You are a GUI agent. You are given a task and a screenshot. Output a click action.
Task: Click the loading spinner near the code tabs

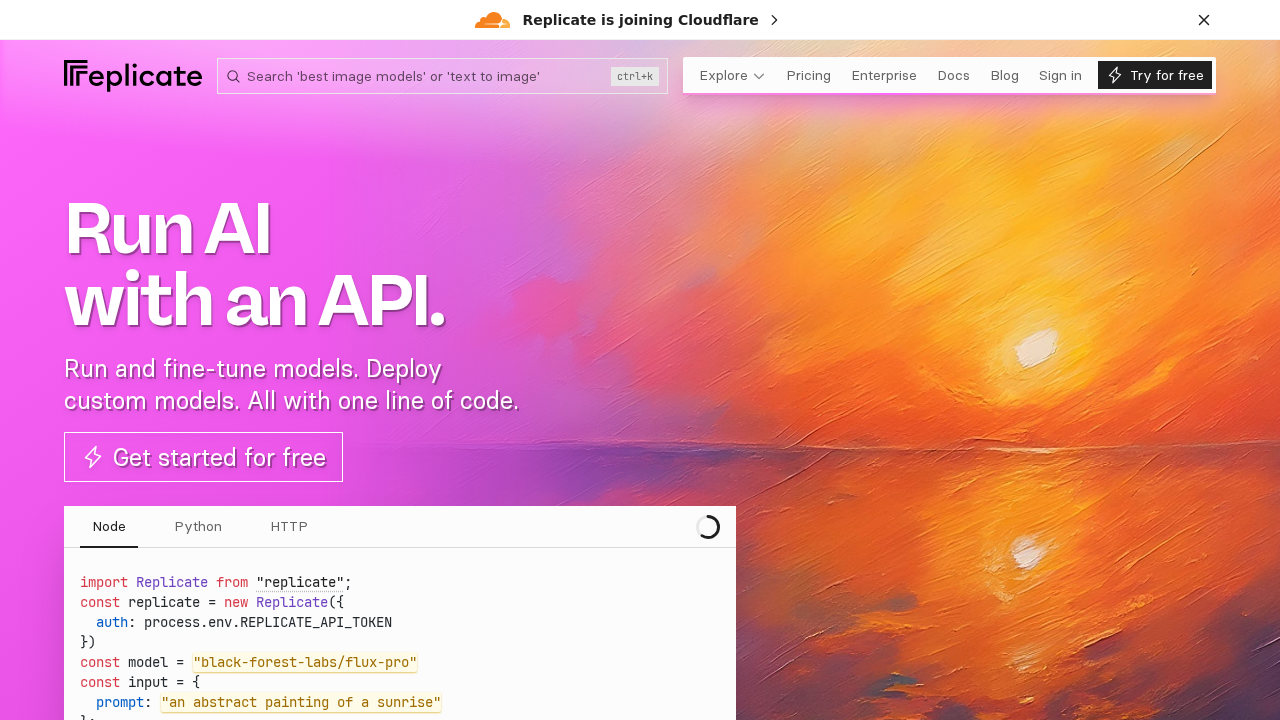tap(708, 526)
